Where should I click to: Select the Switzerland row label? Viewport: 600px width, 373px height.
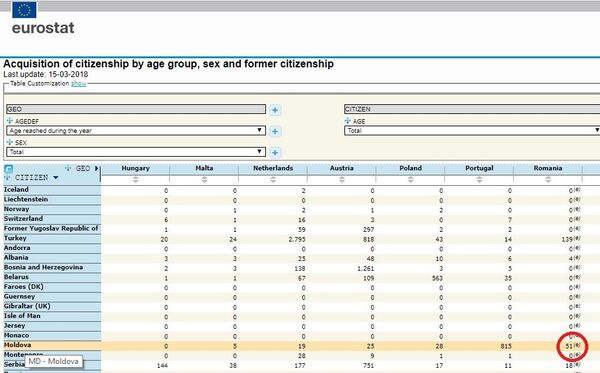pos(23,218)
